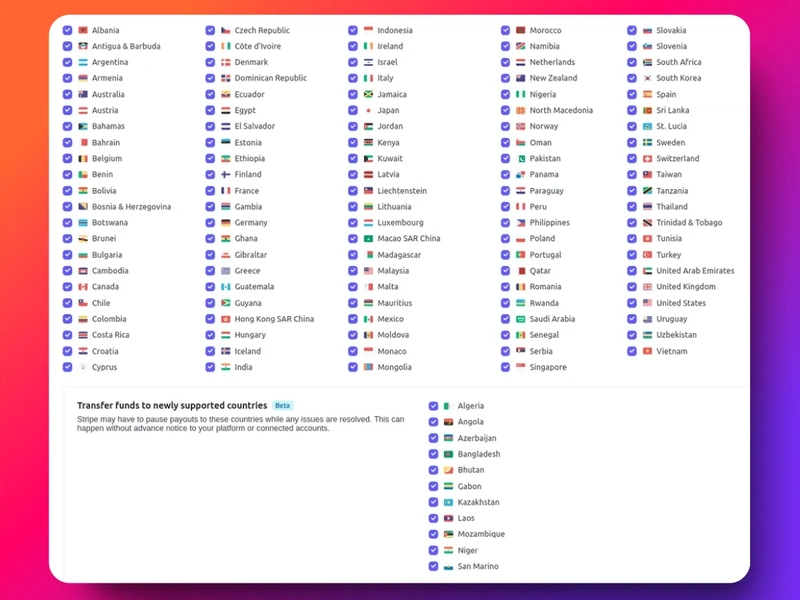Click the 'Stripe may have to pause payouts' description

point(241,423)
